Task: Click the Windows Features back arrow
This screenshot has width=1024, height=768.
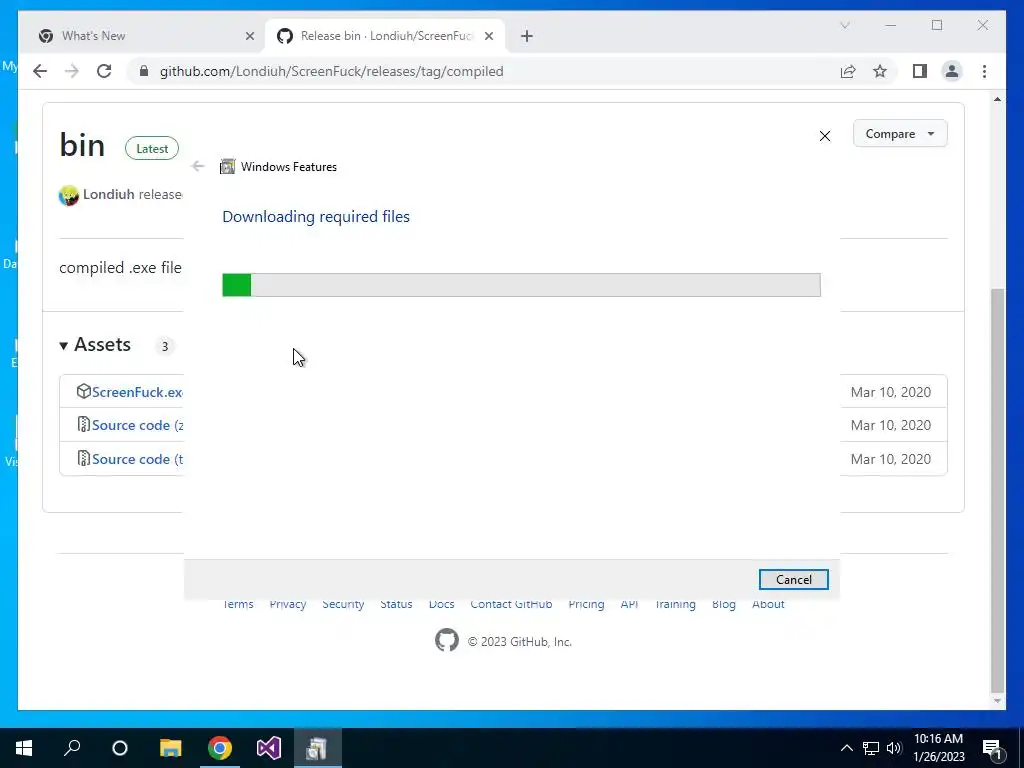Action: (198, 167)
